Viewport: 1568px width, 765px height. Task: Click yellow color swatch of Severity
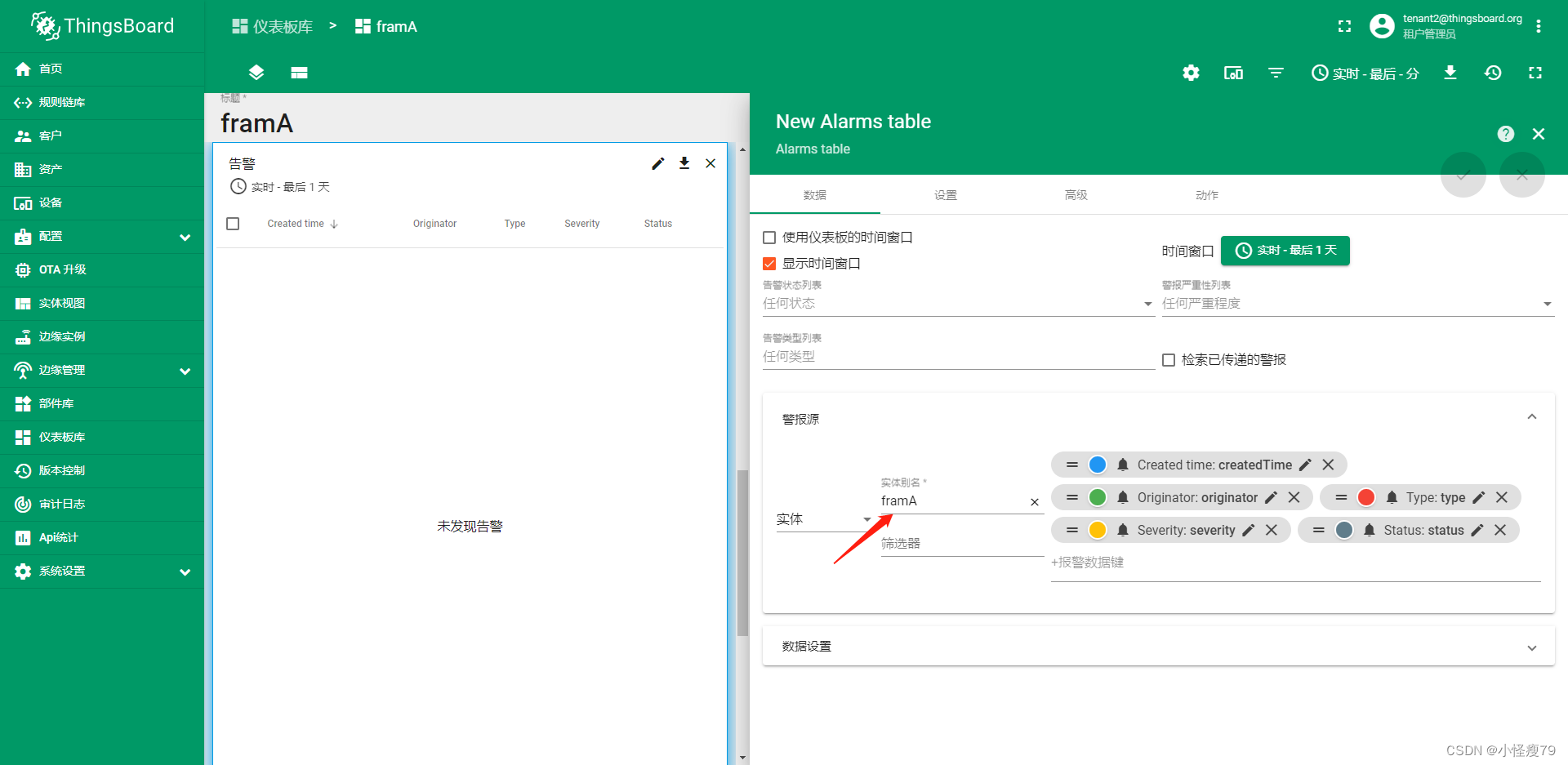pyautogui.click(x=1098, y=530)
